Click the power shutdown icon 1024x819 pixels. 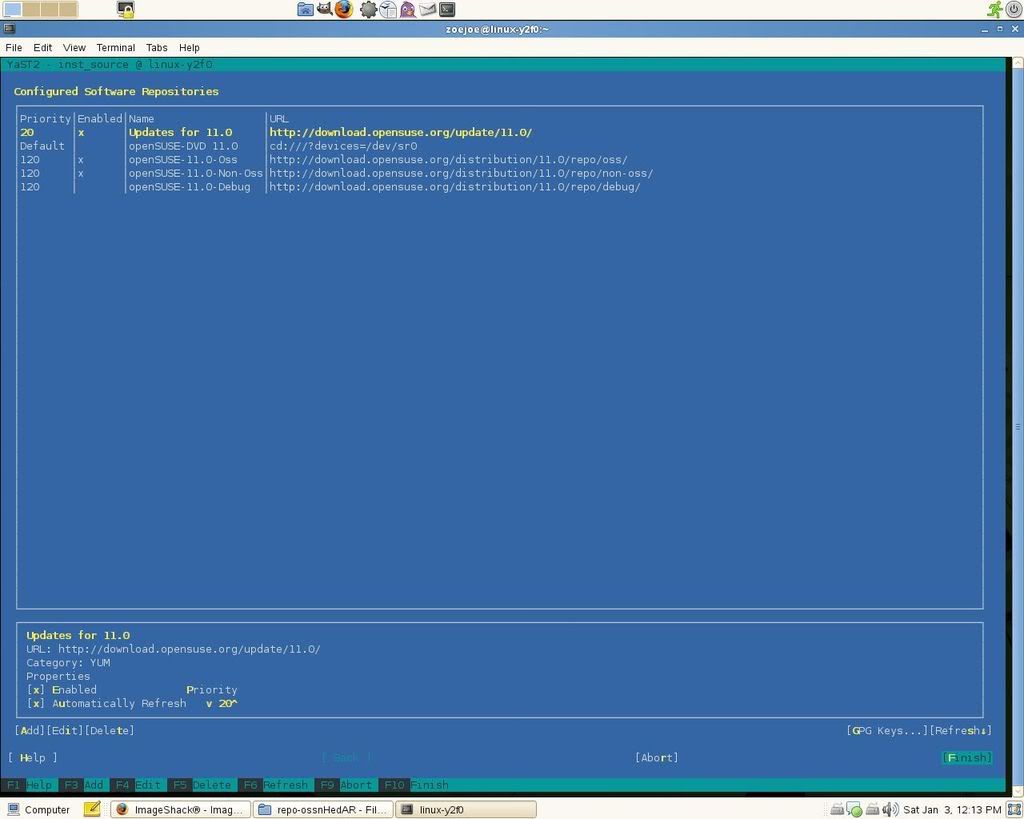tap(1014, 9)
